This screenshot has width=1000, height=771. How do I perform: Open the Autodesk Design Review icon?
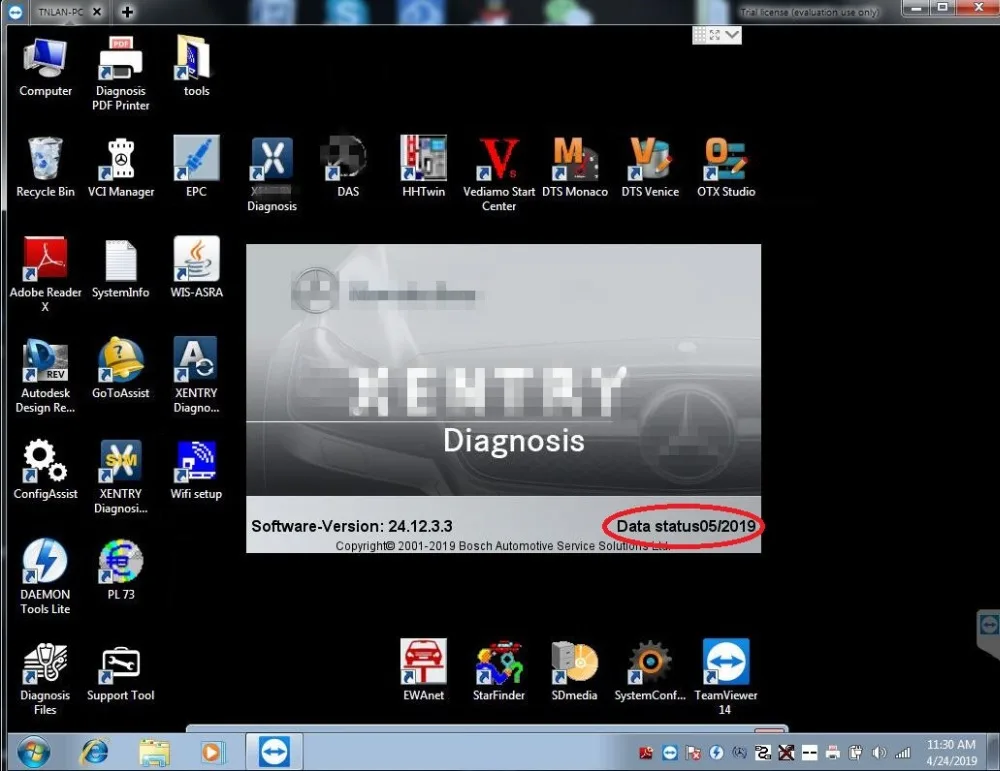tap(45, 376)
